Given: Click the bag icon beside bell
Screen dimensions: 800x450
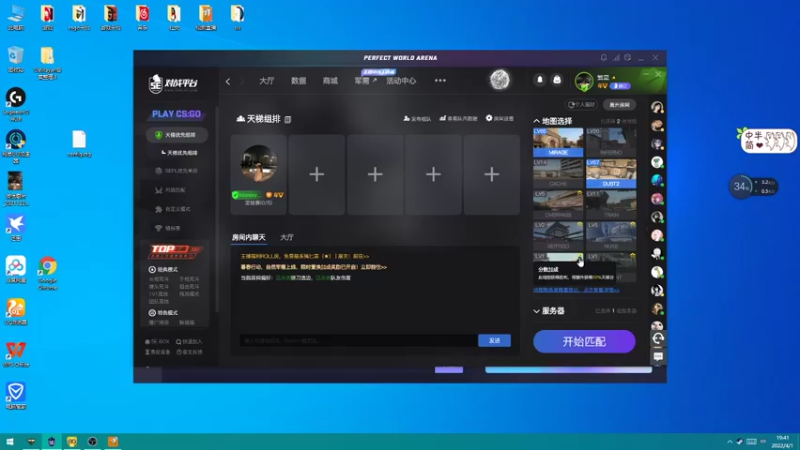Looking at the screenshot, I should [x=557, y=80].
